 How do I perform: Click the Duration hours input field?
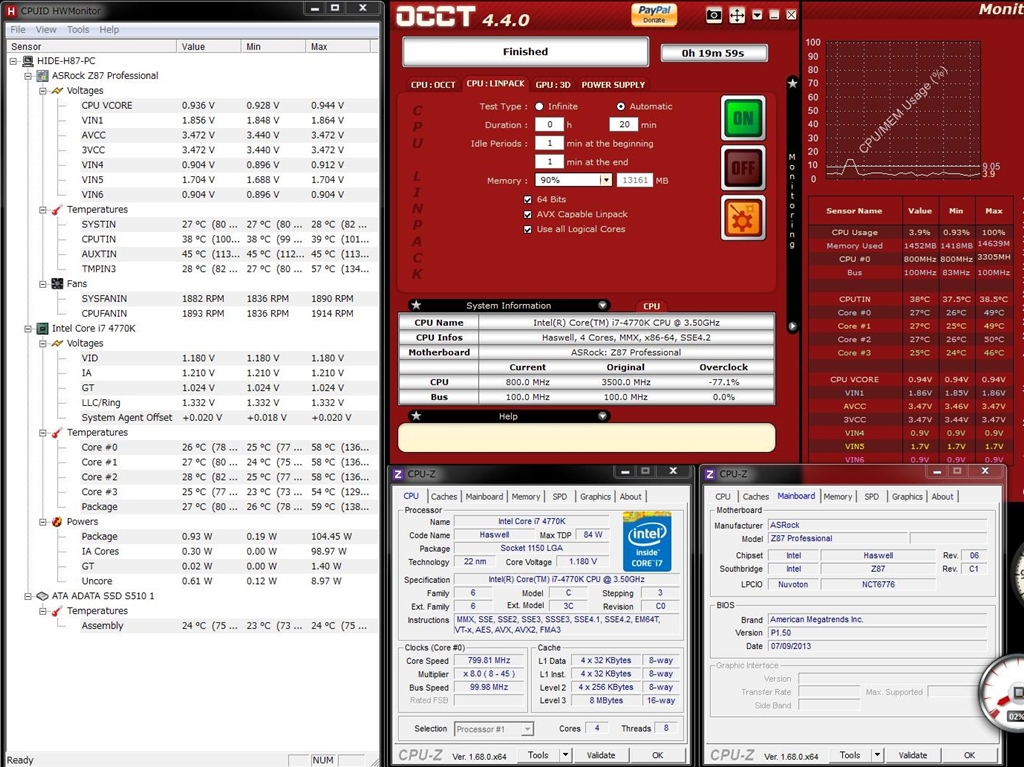pos(549,125)
